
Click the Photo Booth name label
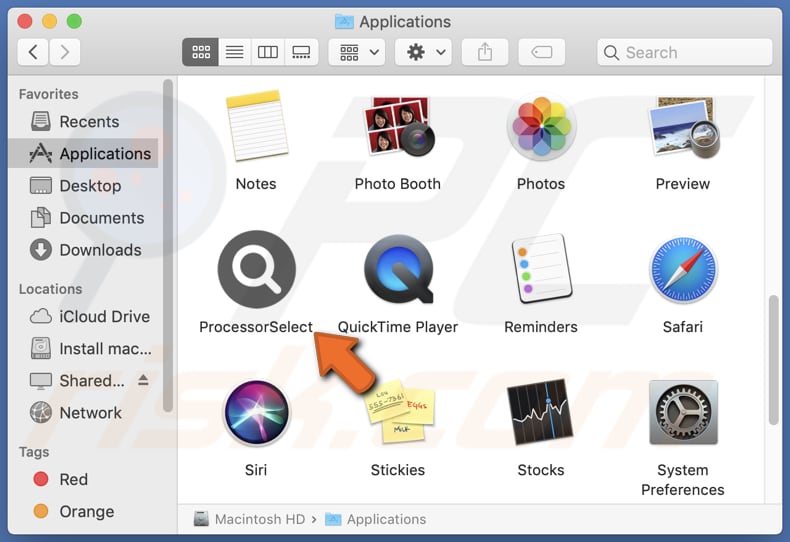click(x=398, y=184)
